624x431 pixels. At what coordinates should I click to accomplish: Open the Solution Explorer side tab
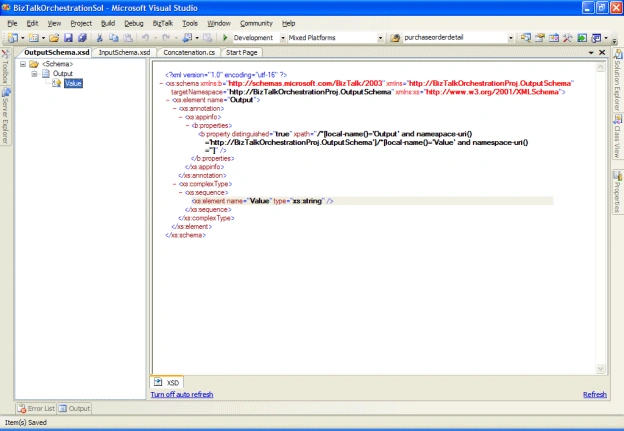click(618, 80)
